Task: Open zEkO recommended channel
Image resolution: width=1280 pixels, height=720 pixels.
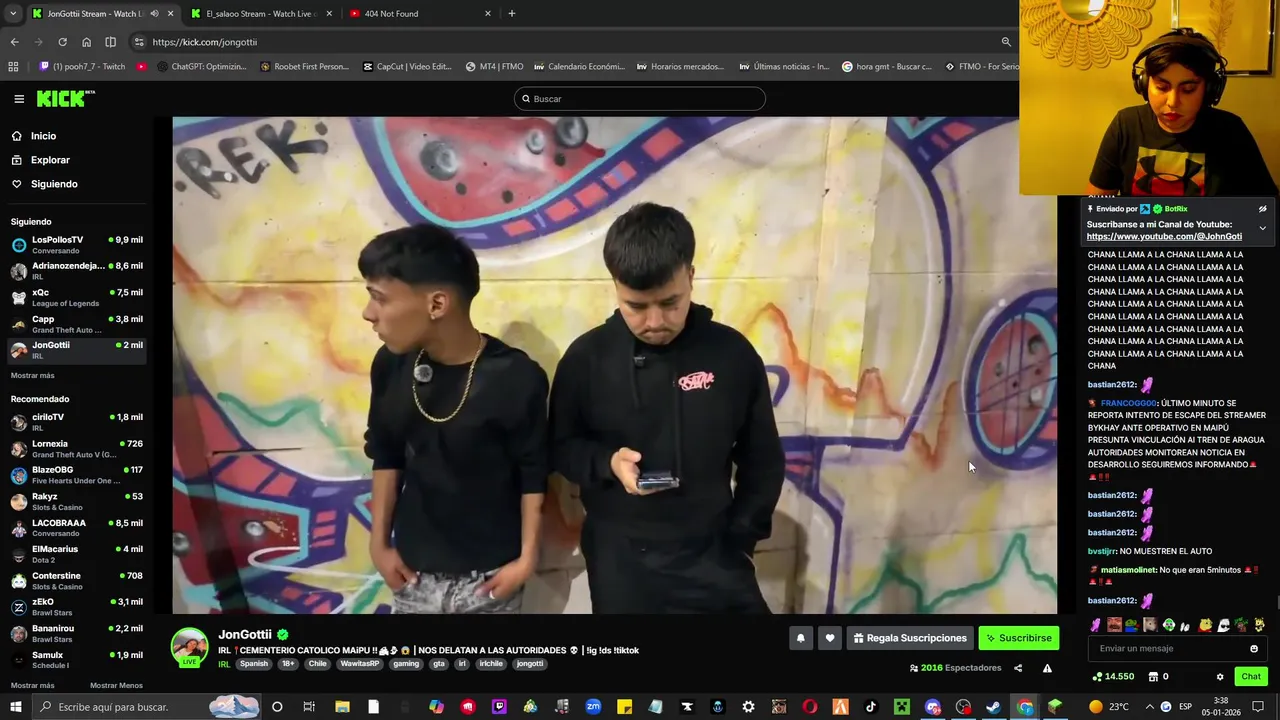Action: (77, 607)
